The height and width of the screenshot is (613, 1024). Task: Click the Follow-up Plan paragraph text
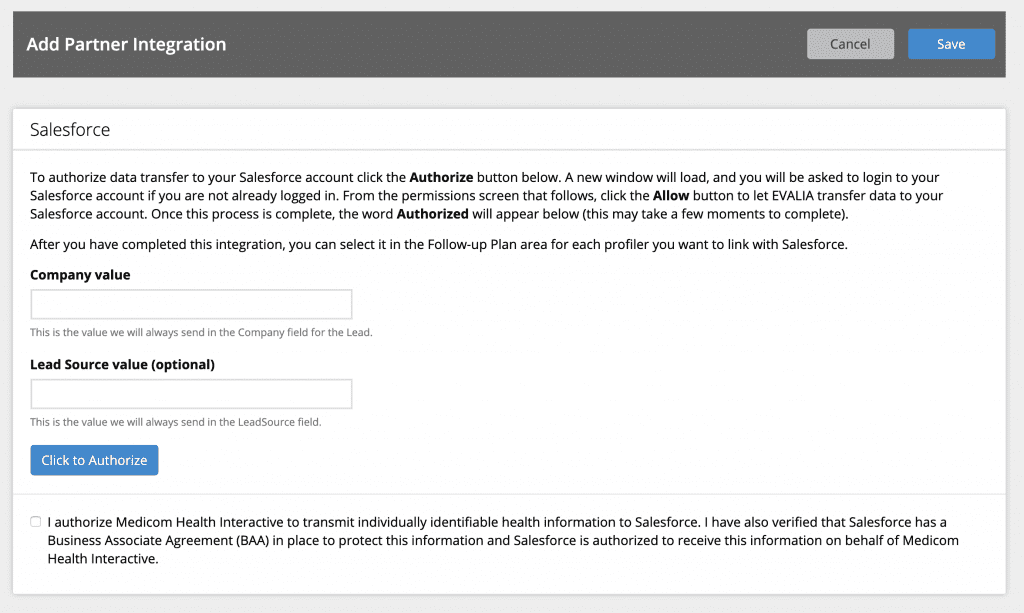coord(439,244)
